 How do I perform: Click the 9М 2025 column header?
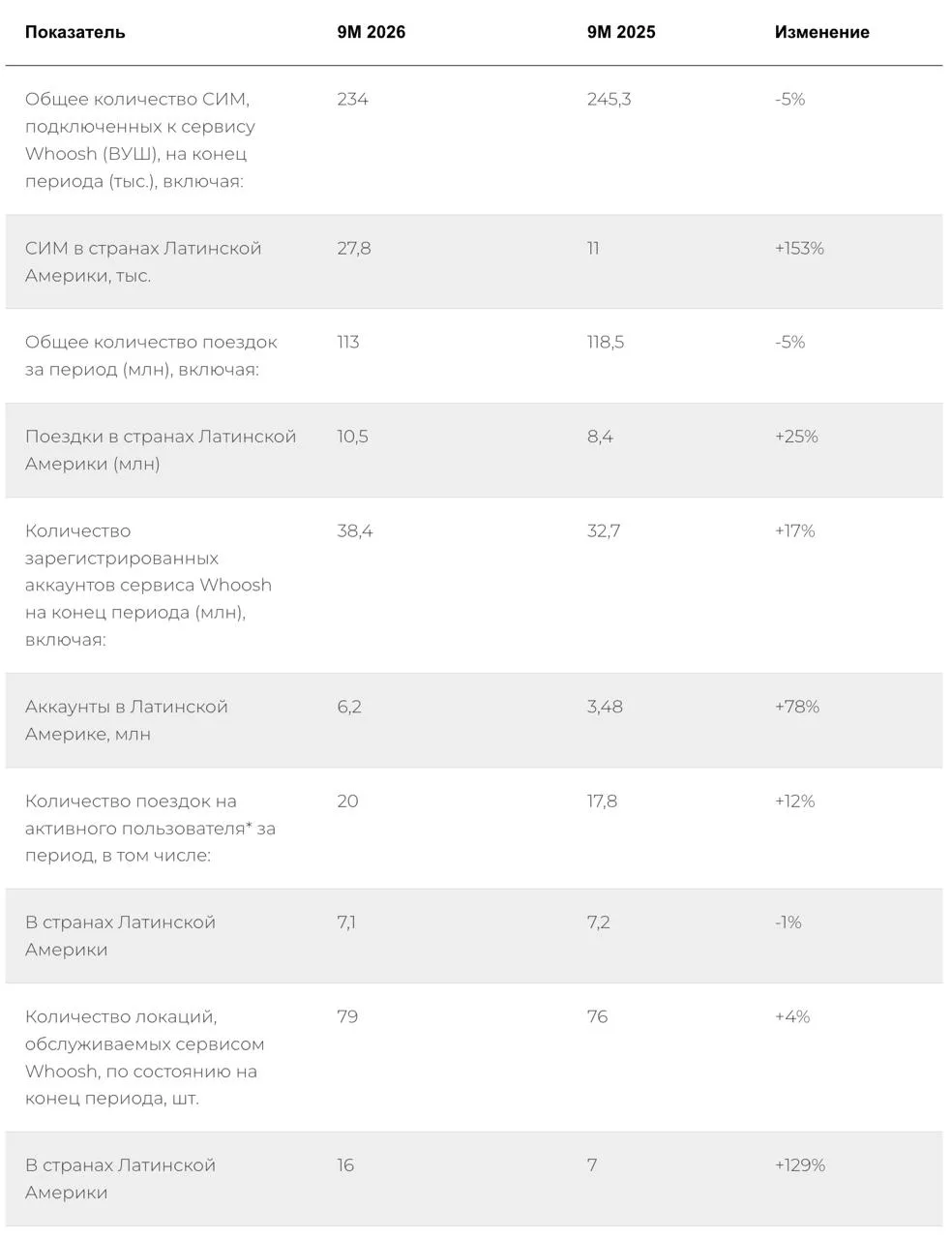point(621,32)
